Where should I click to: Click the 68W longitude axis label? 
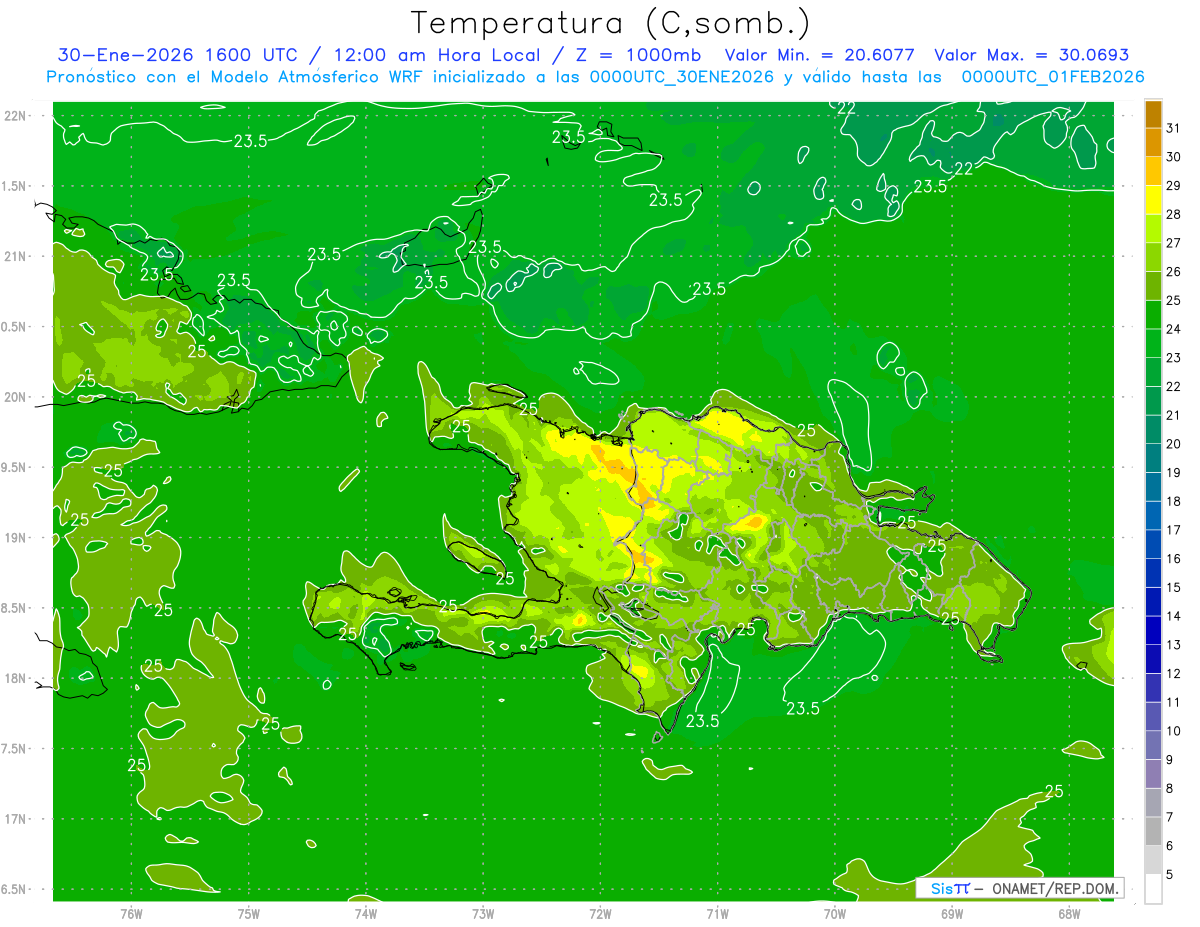pyautogui.click(x=1069, y=913)
